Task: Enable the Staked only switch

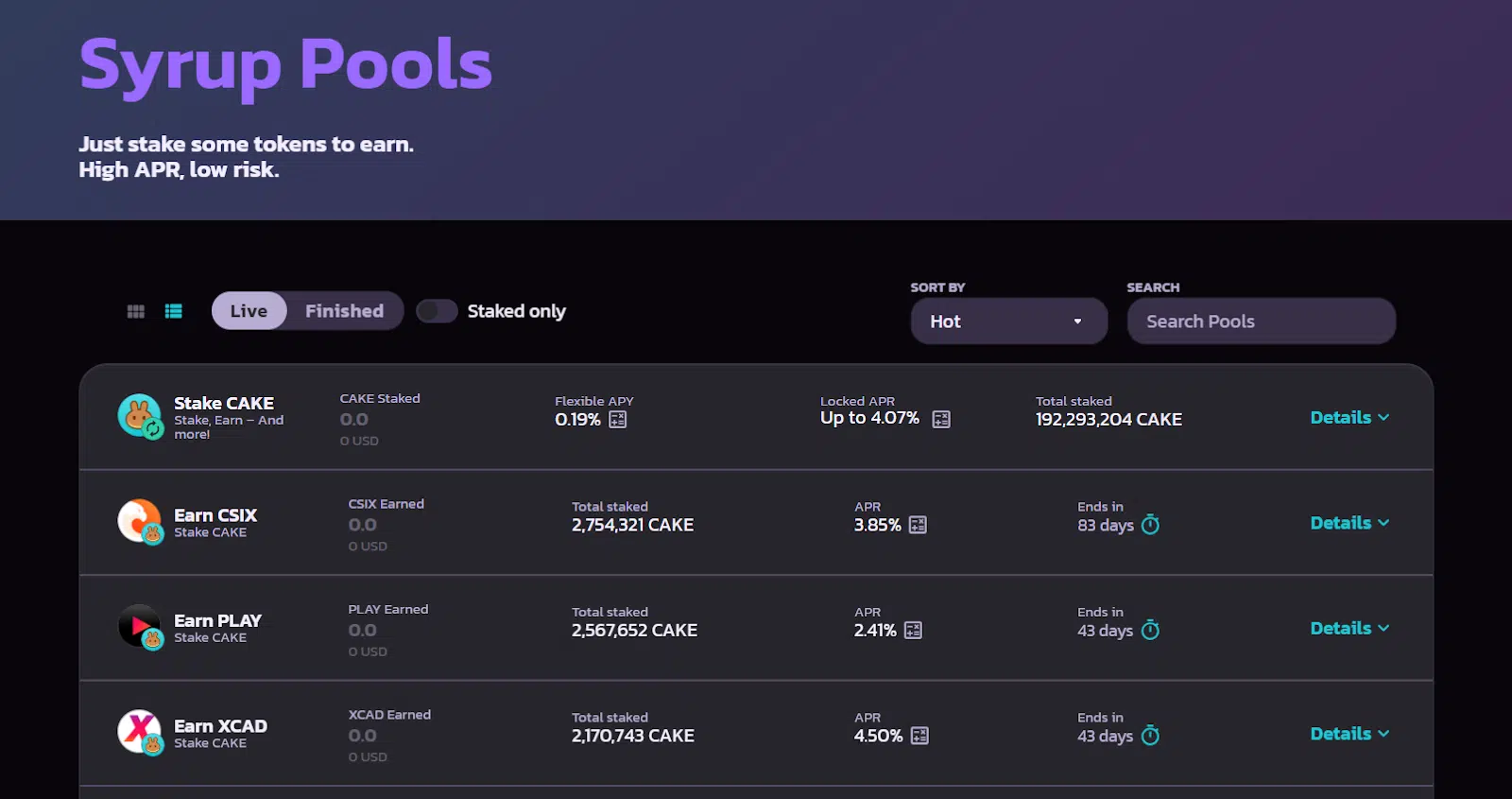Action: pos(437,311)
